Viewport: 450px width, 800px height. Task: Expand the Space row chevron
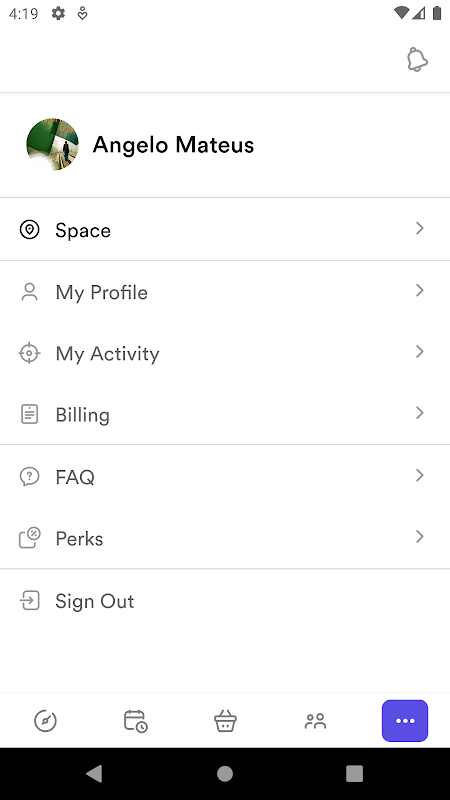pyautogui.click(x=419, y=228)
